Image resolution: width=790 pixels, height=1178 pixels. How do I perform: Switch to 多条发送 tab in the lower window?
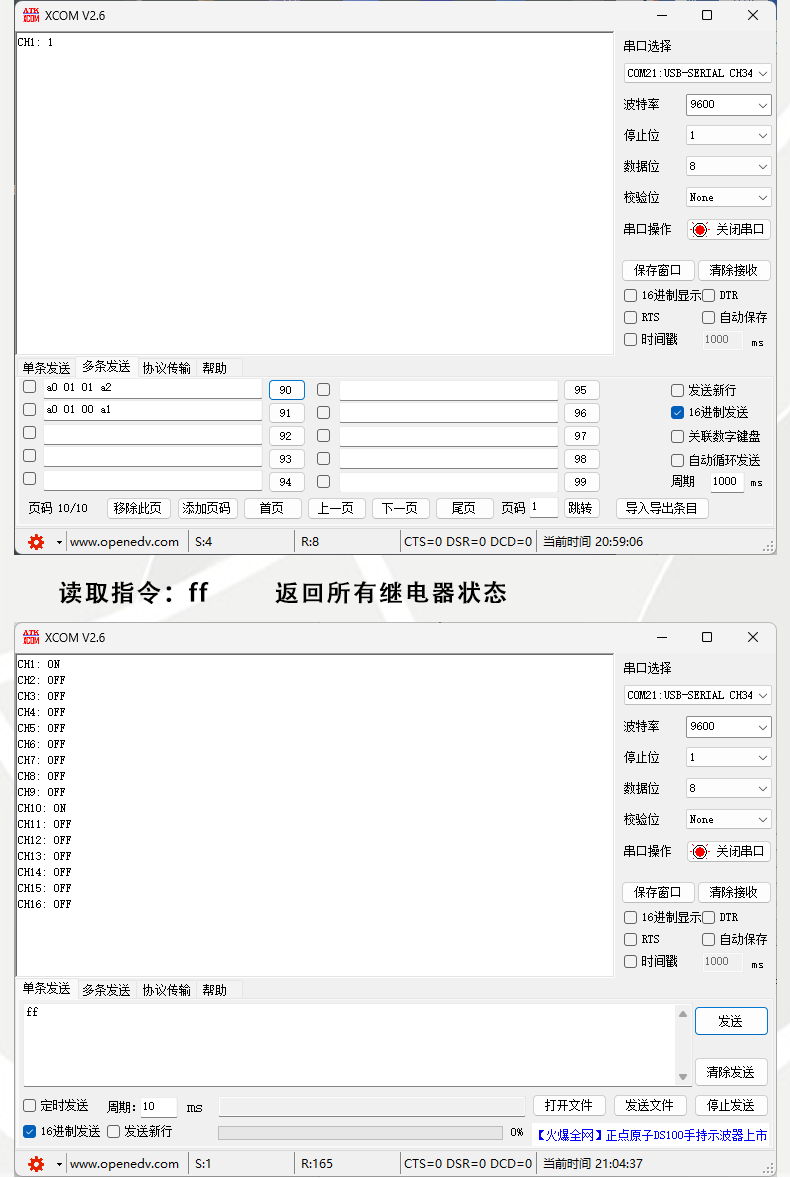[x=106, y=990]
